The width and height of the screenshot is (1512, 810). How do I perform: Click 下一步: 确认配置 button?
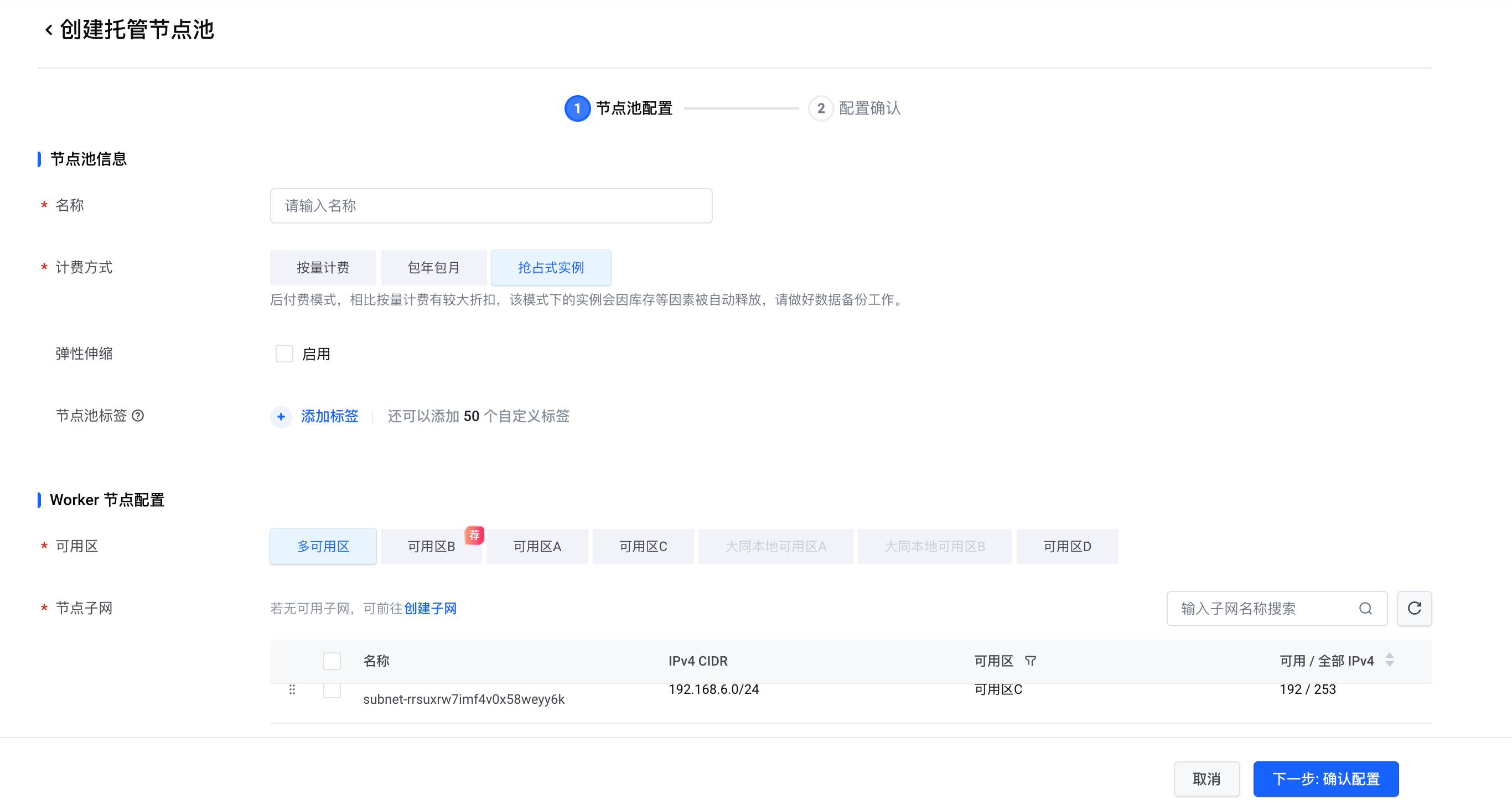coord(1325,779)
